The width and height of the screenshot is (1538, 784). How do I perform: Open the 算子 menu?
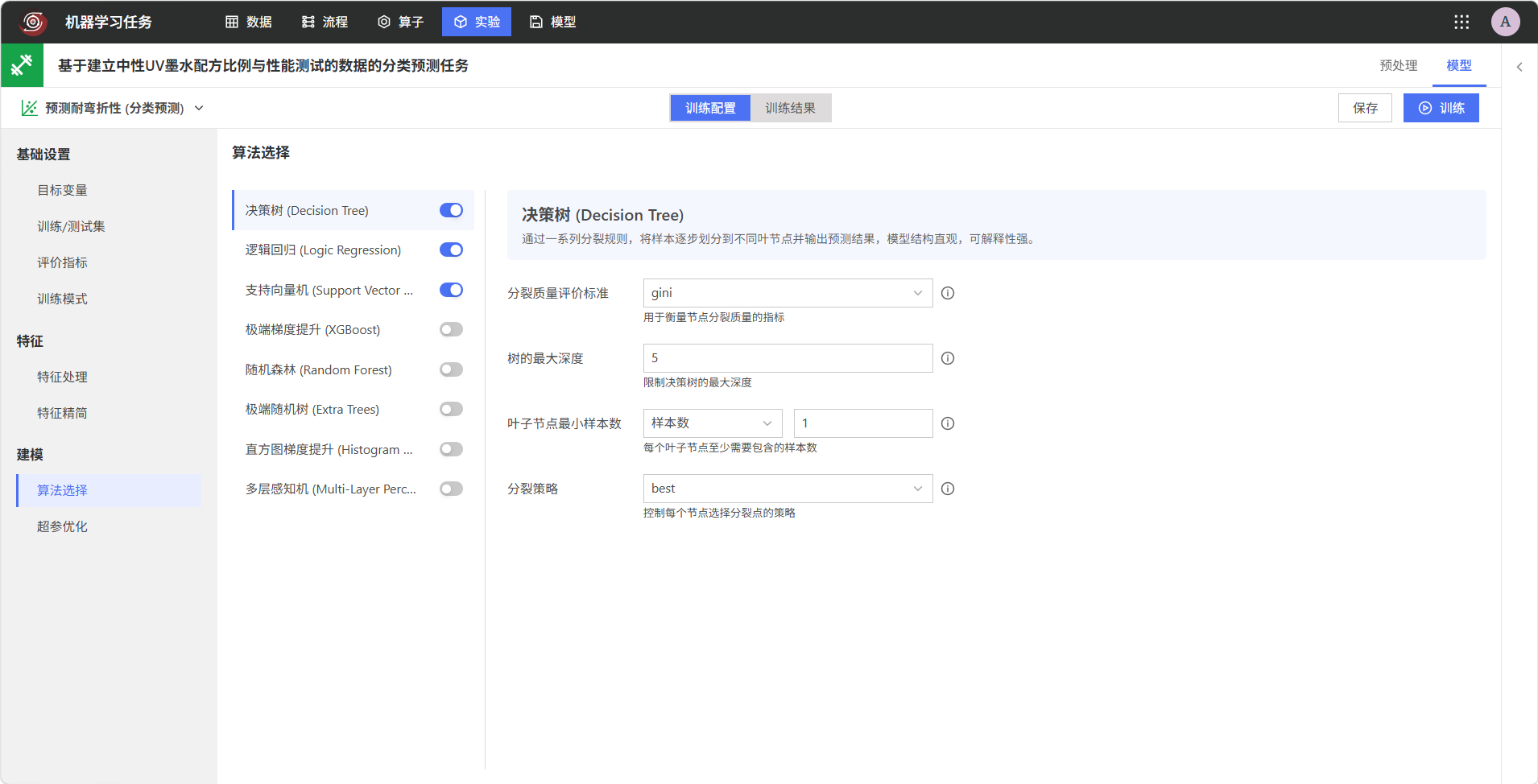point(400,22)
